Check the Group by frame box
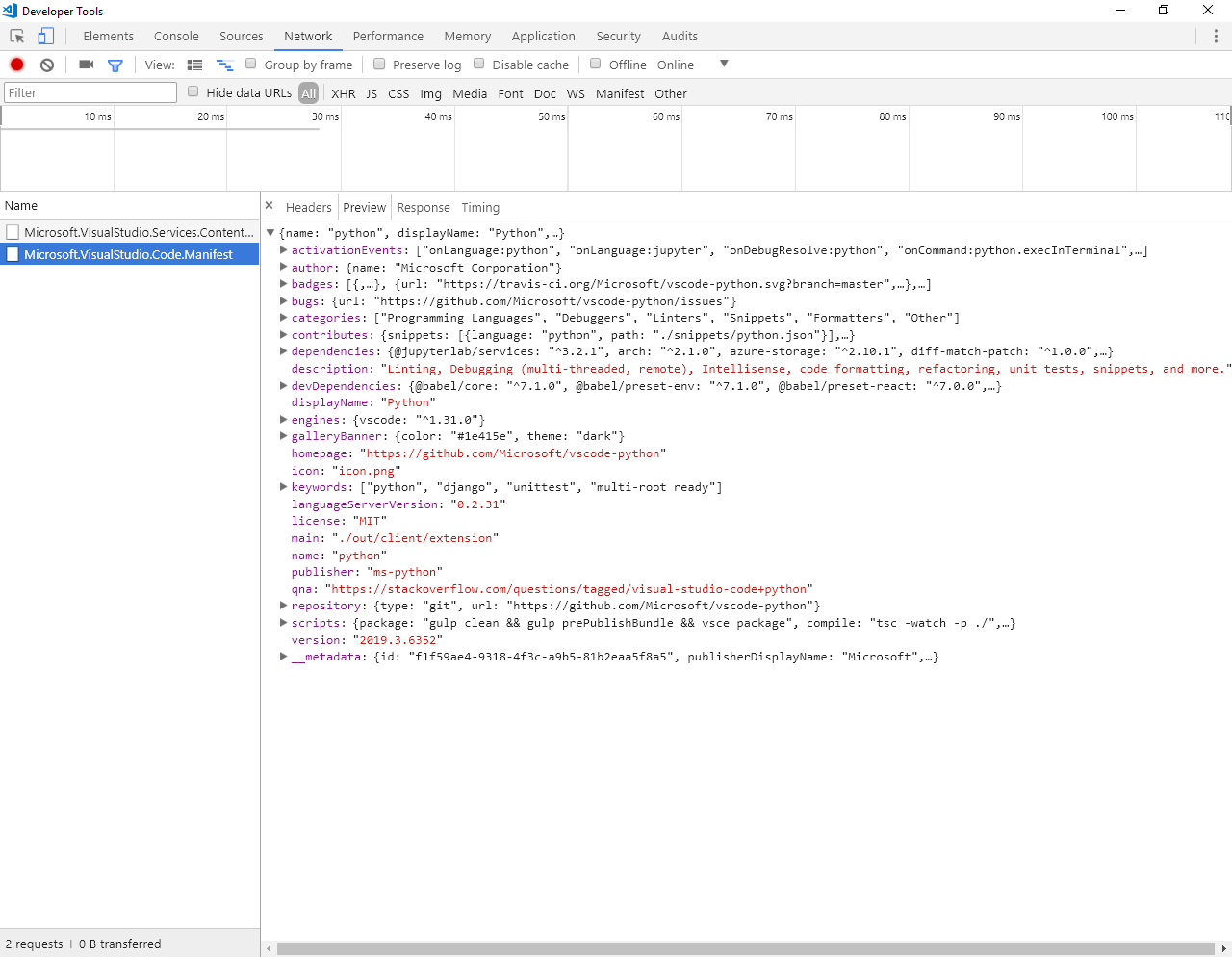 [251, 64]
